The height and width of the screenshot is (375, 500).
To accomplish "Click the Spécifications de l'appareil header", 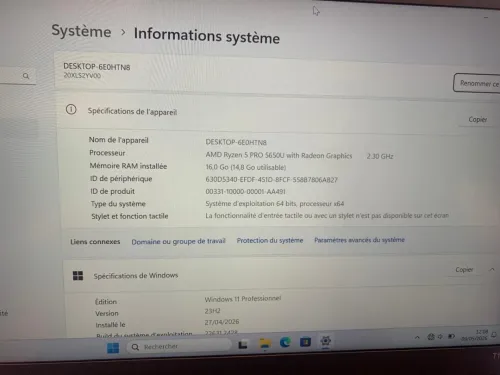I will pyautogui.click(x=132, y=111).
